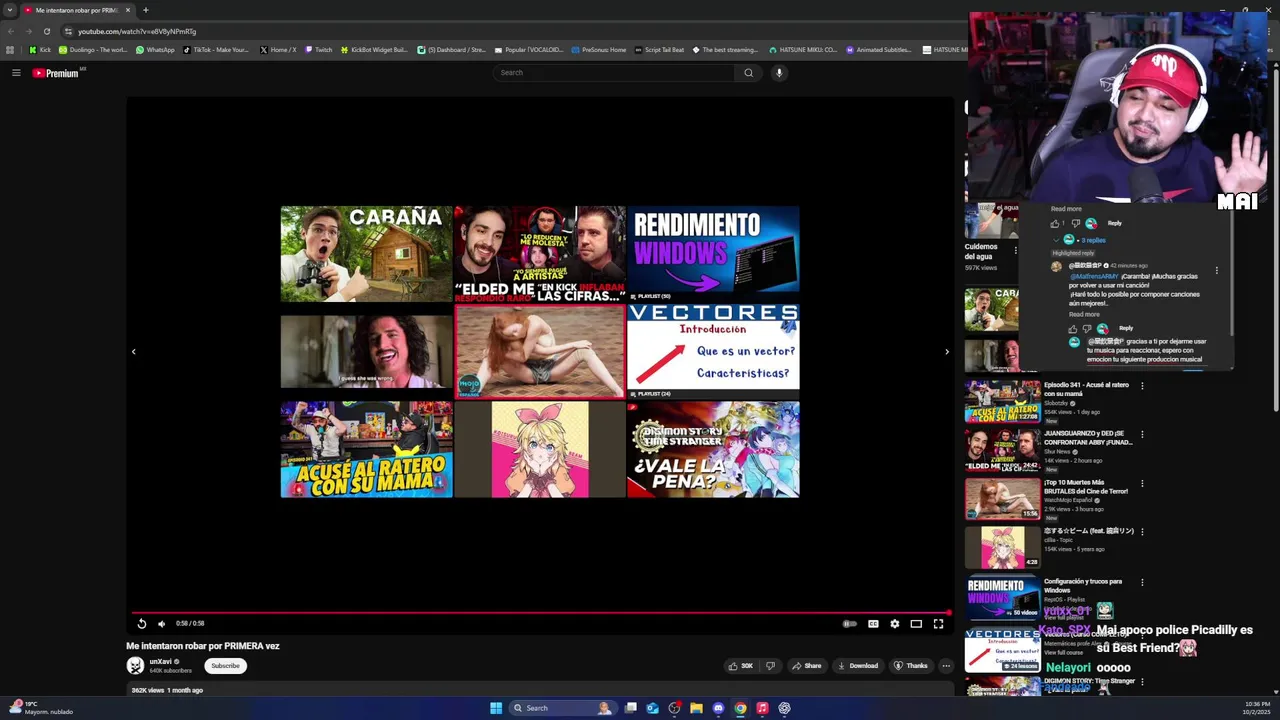Go back with the browser back arrow

10,31
